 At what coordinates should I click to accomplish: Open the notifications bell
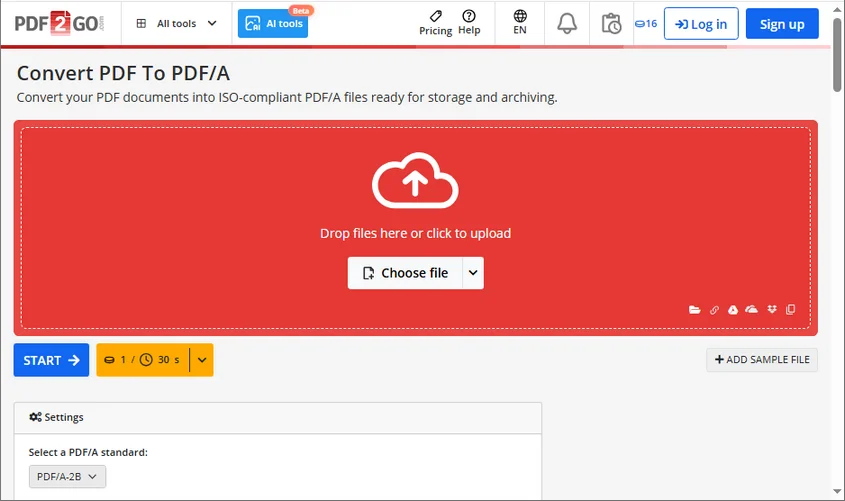point(567,23)
